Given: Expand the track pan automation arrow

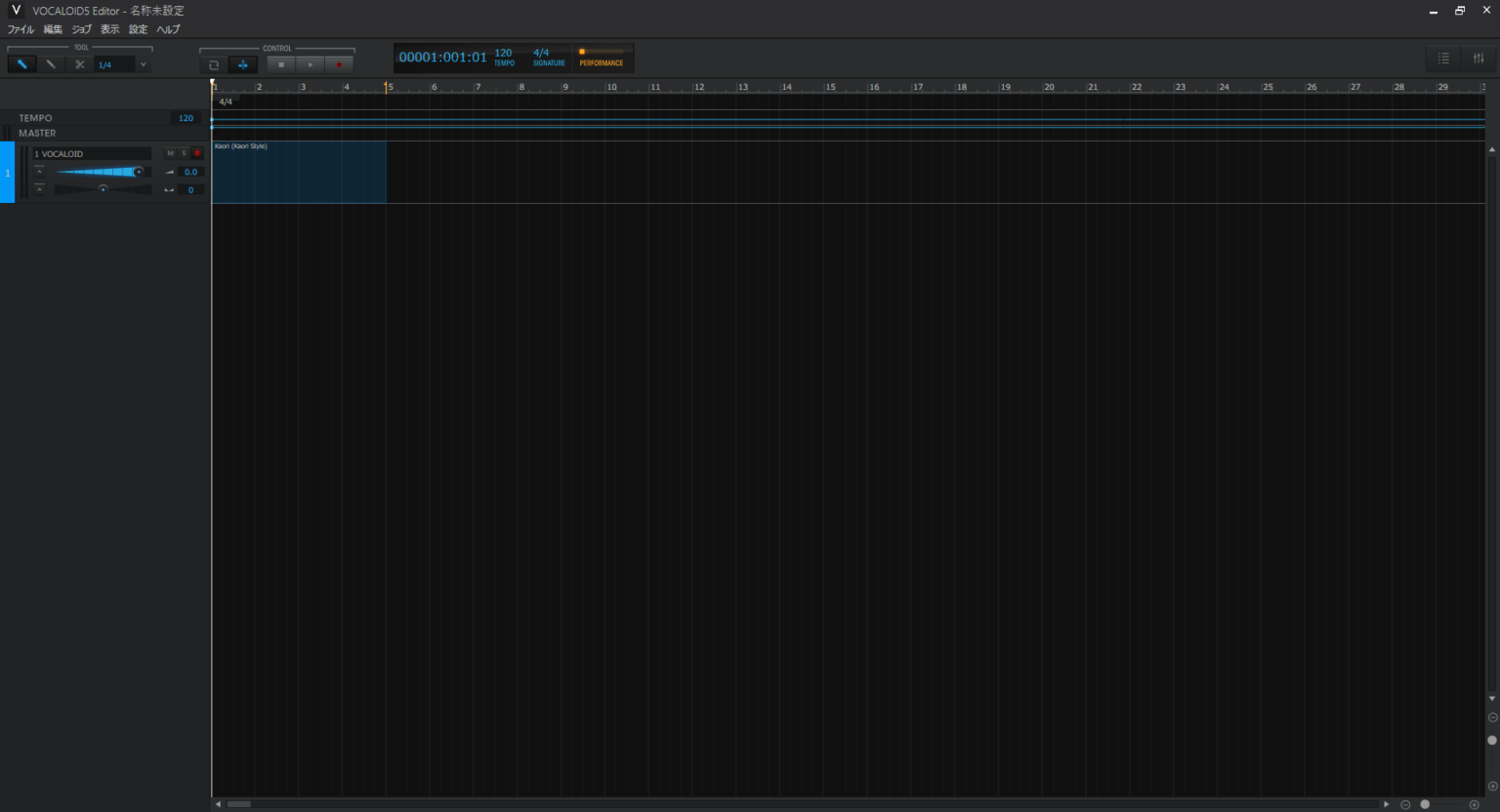Looking at the screenshot, I should click(x=39, y=188).
